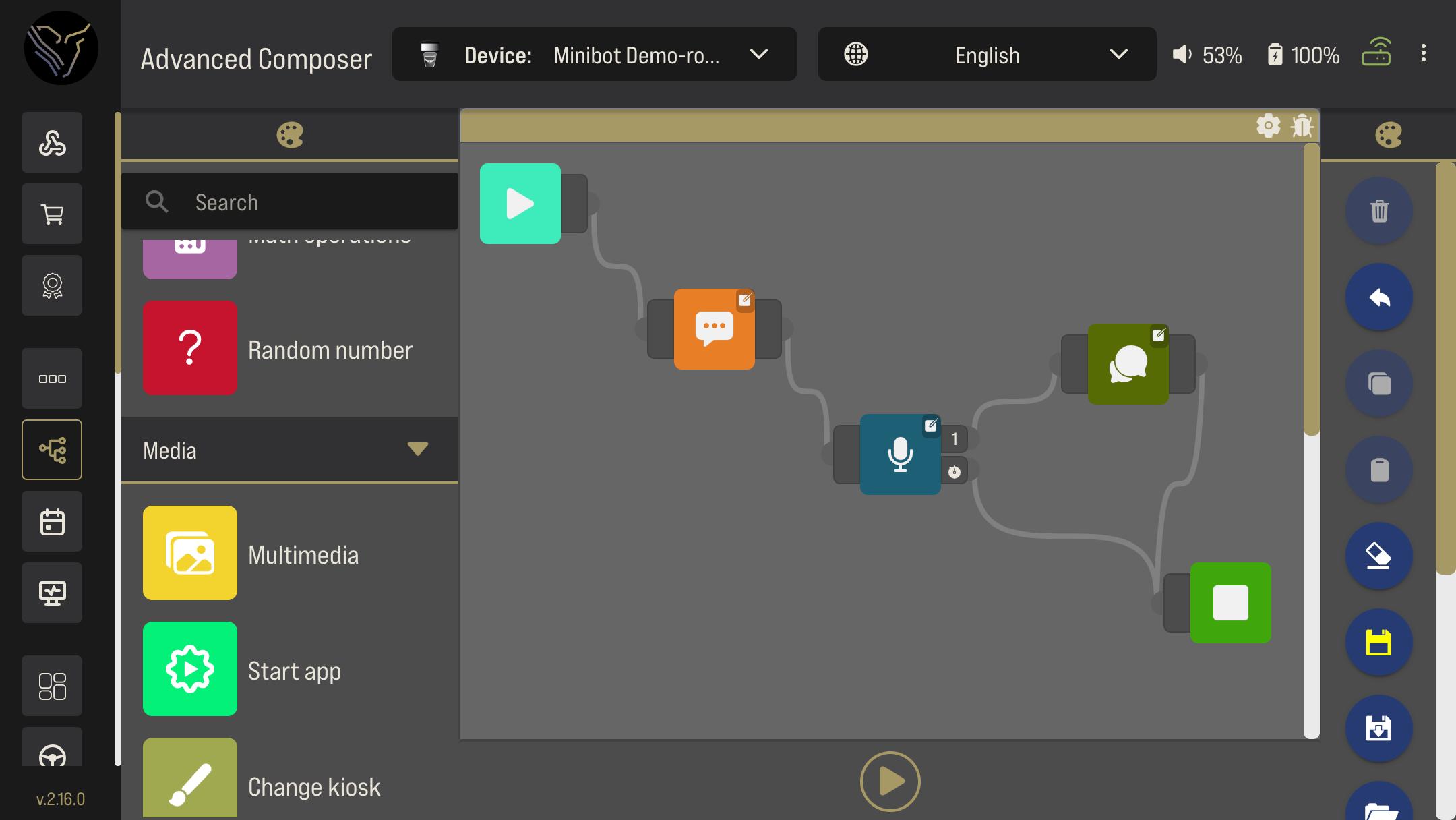This screenshot has width=1456, height=820.
Task: Click the copy blocks button
Action: [x=1379, y=383]
